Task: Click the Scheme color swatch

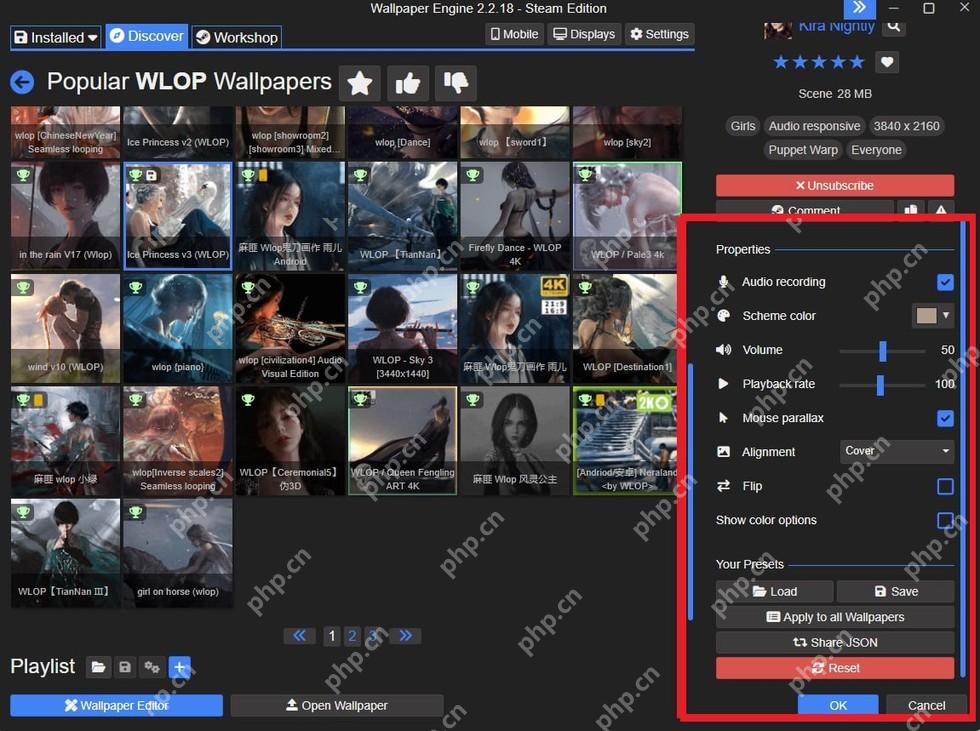Action: click(x=926, y=316)
